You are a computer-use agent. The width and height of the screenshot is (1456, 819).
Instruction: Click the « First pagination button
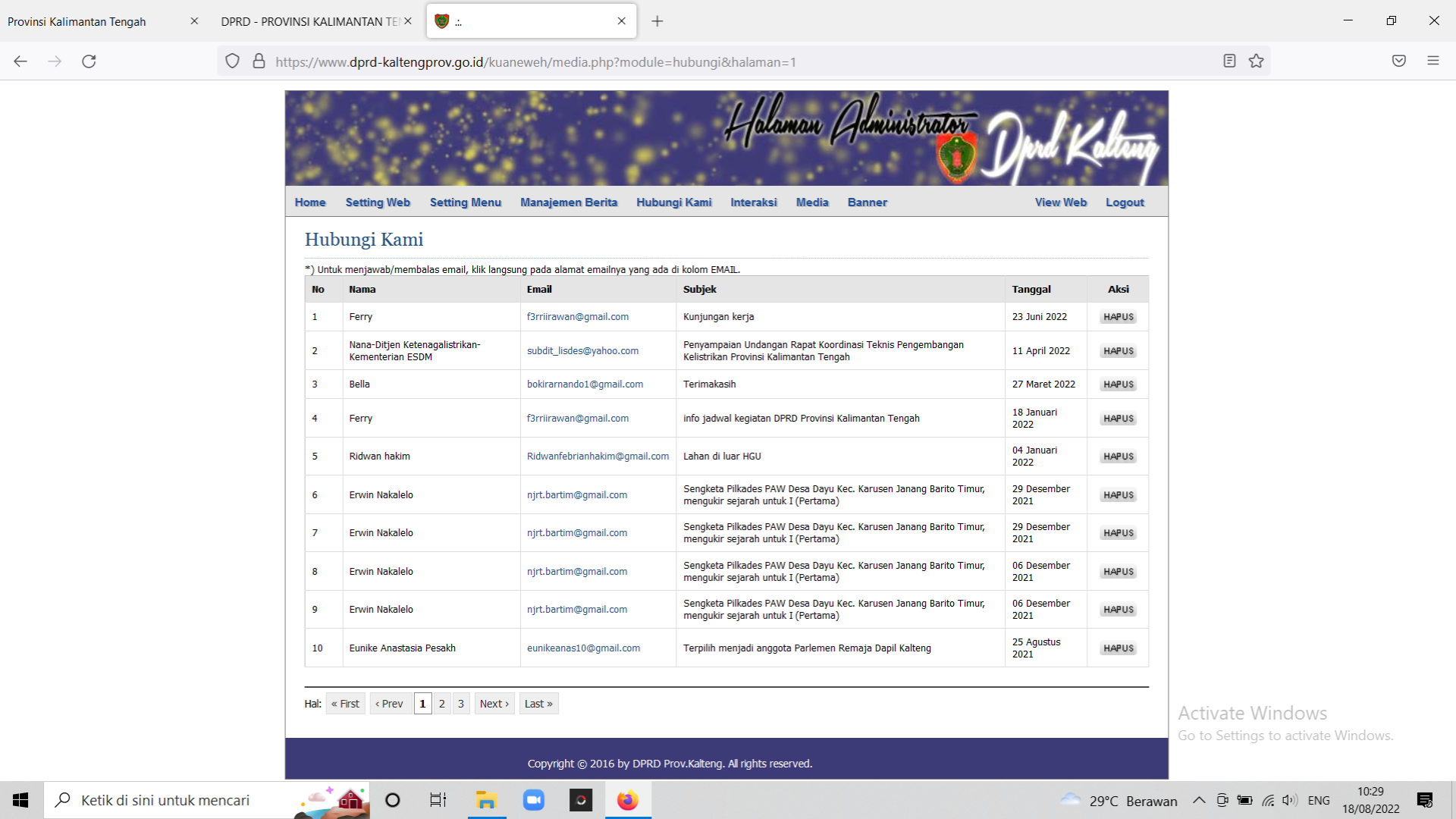pyautogui.click(x=345, y=704)
